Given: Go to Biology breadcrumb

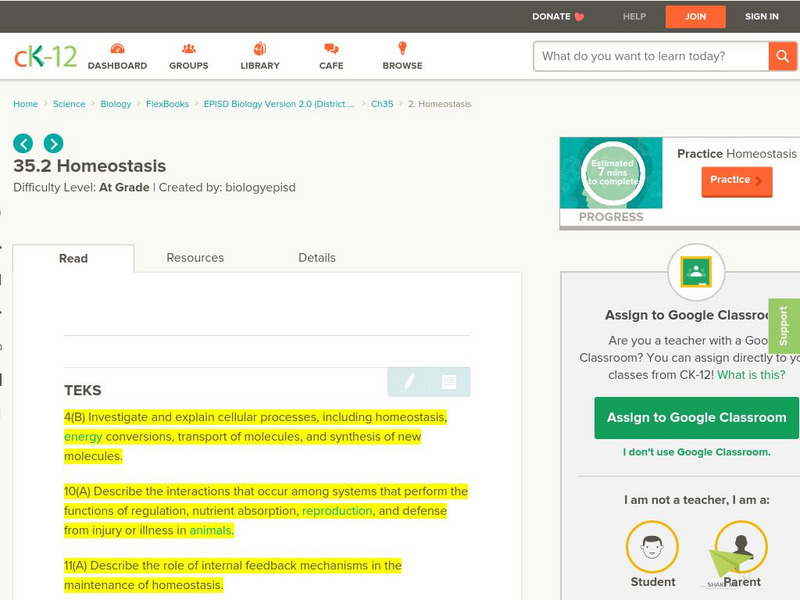Looking at the screenshot, I should [116, 104].
